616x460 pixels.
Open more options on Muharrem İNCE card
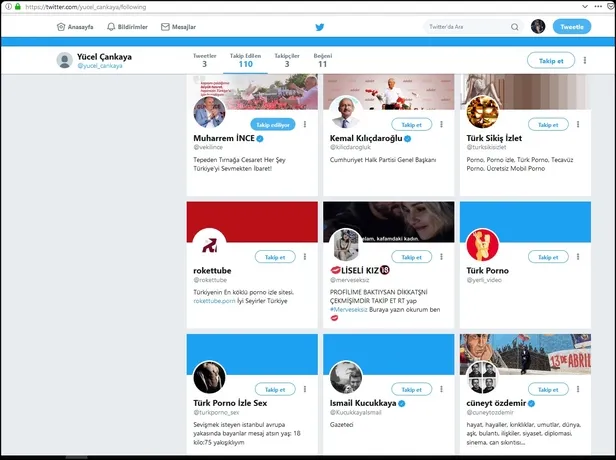pos(305,124)
